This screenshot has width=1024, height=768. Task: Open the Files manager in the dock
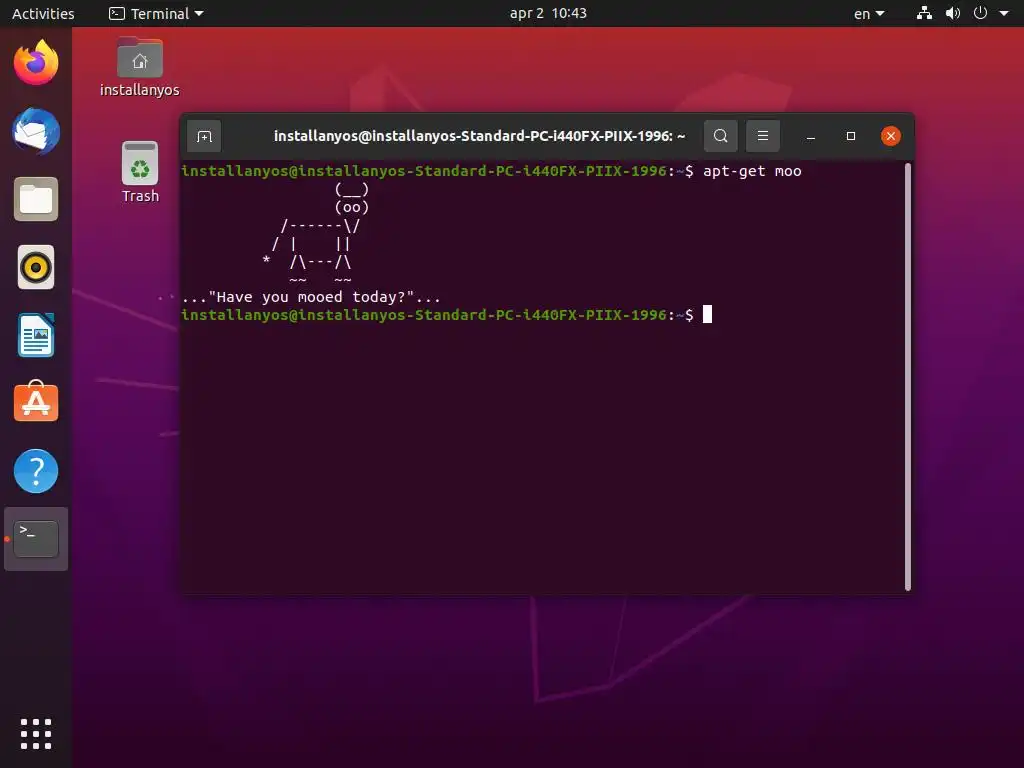[x=36, y=199]
